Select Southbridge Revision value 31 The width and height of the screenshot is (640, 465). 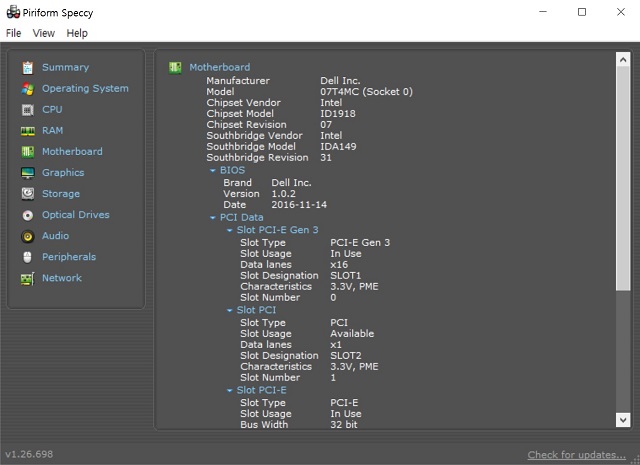pyautogui.click(x=326, y=158)
